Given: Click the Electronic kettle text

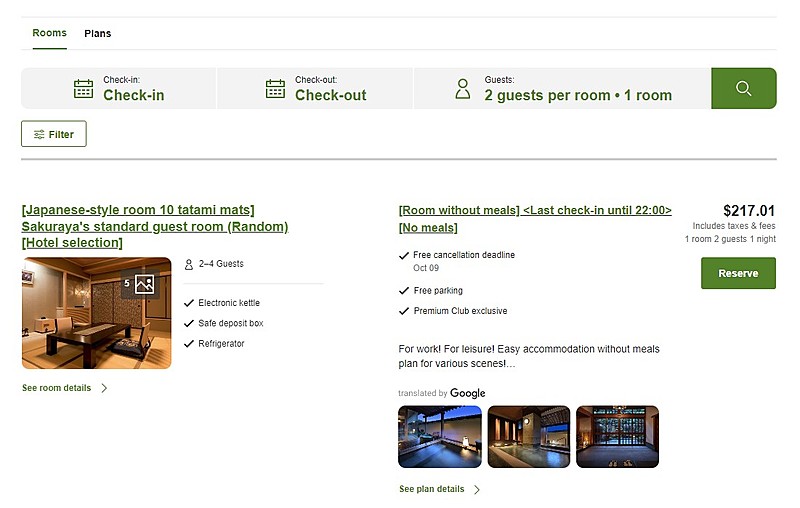Looking at the screenshot, I should click(229, 303).
